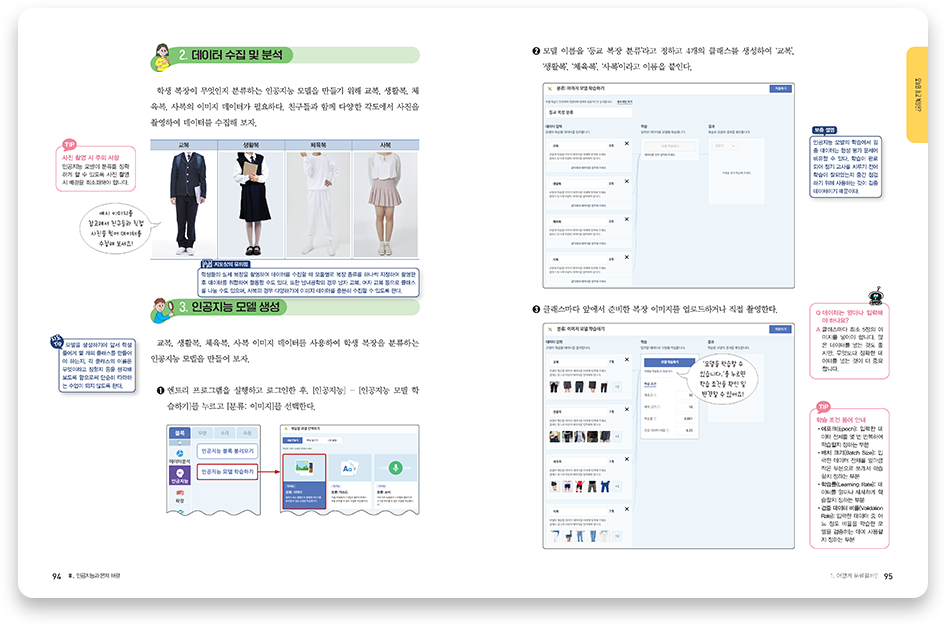Delete the 체육복 class in image-filled training window
This screenshot has width=946, height=626.
[x=627, y=459]
